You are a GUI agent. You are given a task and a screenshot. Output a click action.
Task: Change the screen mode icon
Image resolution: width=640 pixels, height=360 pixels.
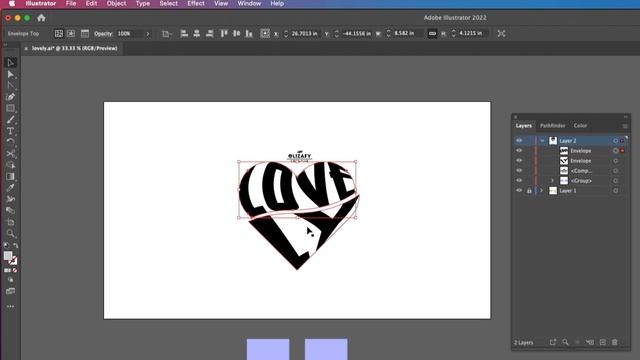(x=11, y=291)
